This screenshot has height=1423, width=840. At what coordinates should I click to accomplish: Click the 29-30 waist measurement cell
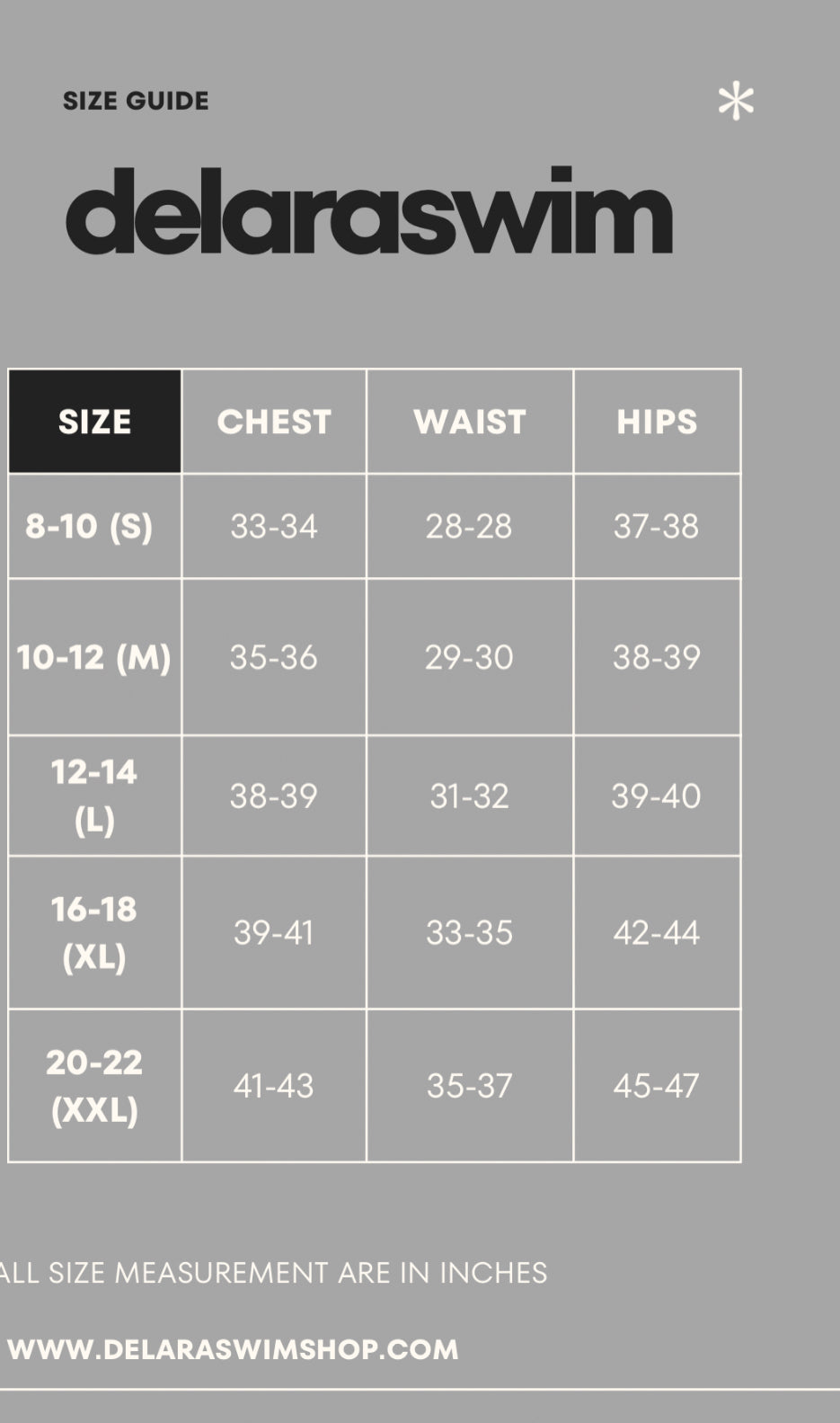point(469,657)
